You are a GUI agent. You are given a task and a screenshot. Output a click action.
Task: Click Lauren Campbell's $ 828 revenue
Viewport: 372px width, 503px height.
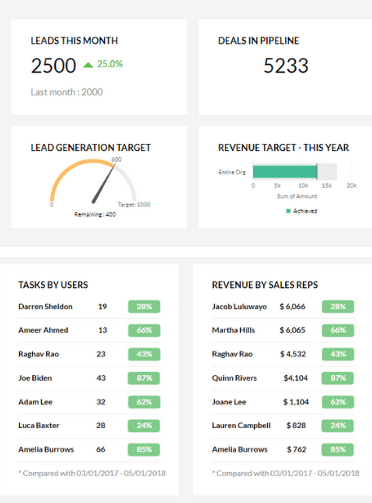[296, 425]
